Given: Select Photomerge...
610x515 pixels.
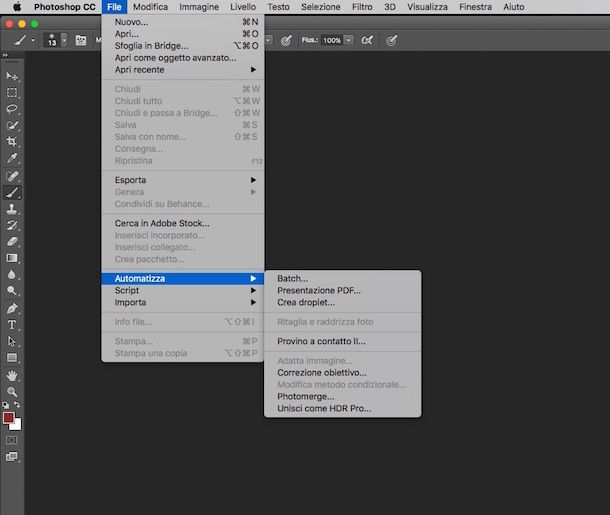Looking at the screenshot, I should (x=342, y=396).
